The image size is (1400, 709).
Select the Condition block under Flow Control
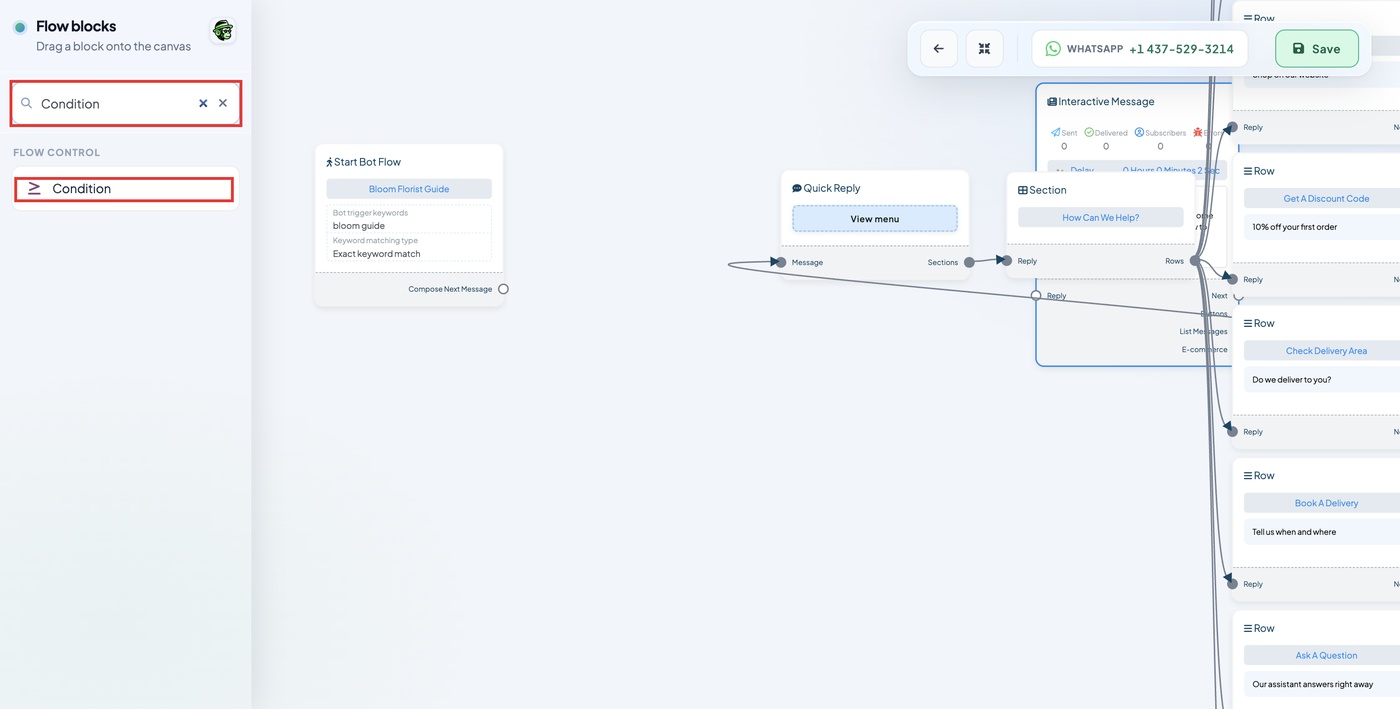(x=124, y=188)
